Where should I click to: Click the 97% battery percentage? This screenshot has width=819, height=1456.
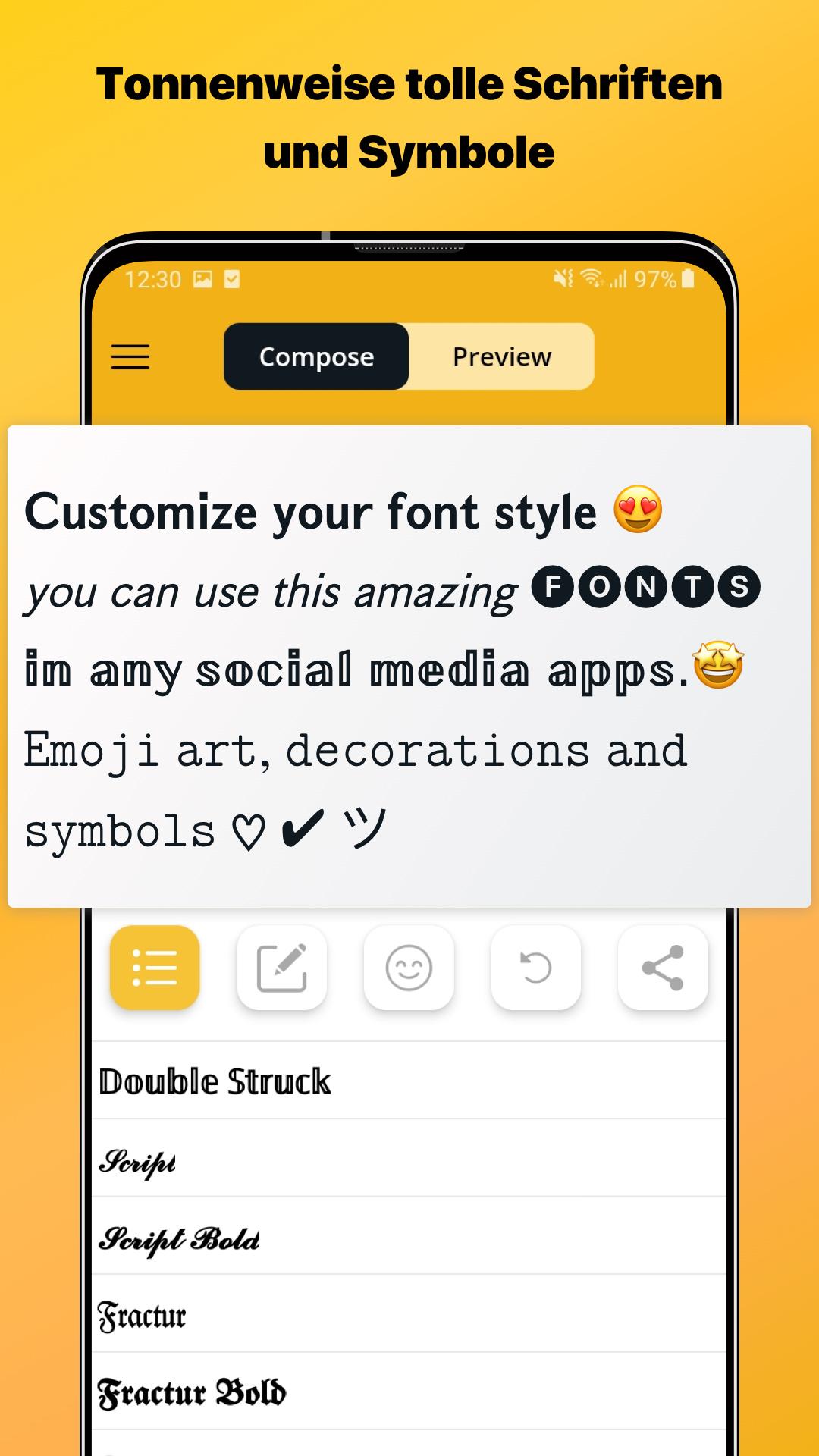(655, 280)
